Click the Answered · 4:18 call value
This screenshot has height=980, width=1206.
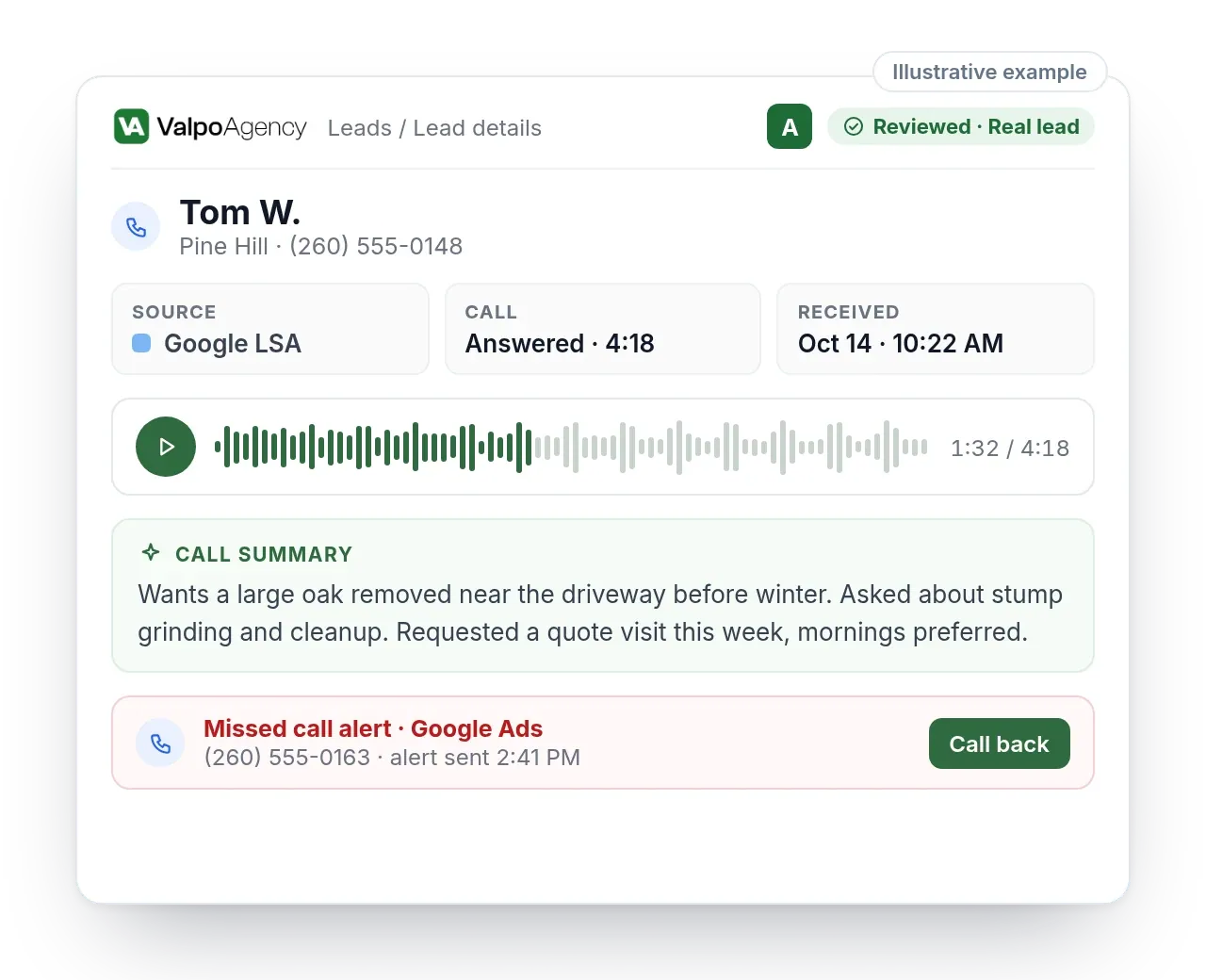[560, 343]
